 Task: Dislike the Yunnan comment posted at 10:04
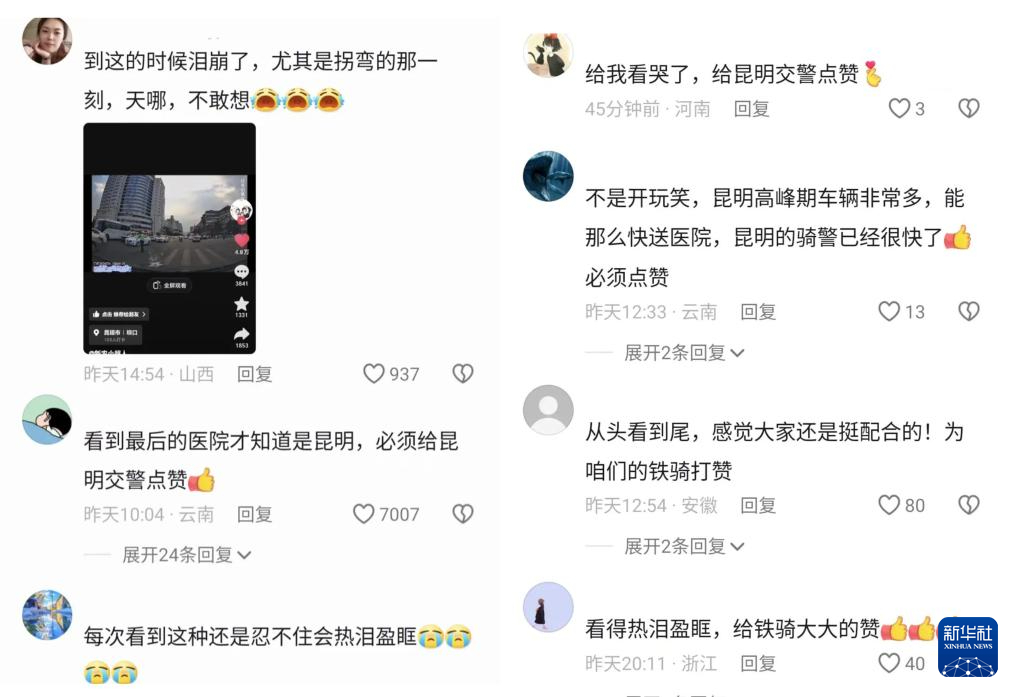click(463, 514)
